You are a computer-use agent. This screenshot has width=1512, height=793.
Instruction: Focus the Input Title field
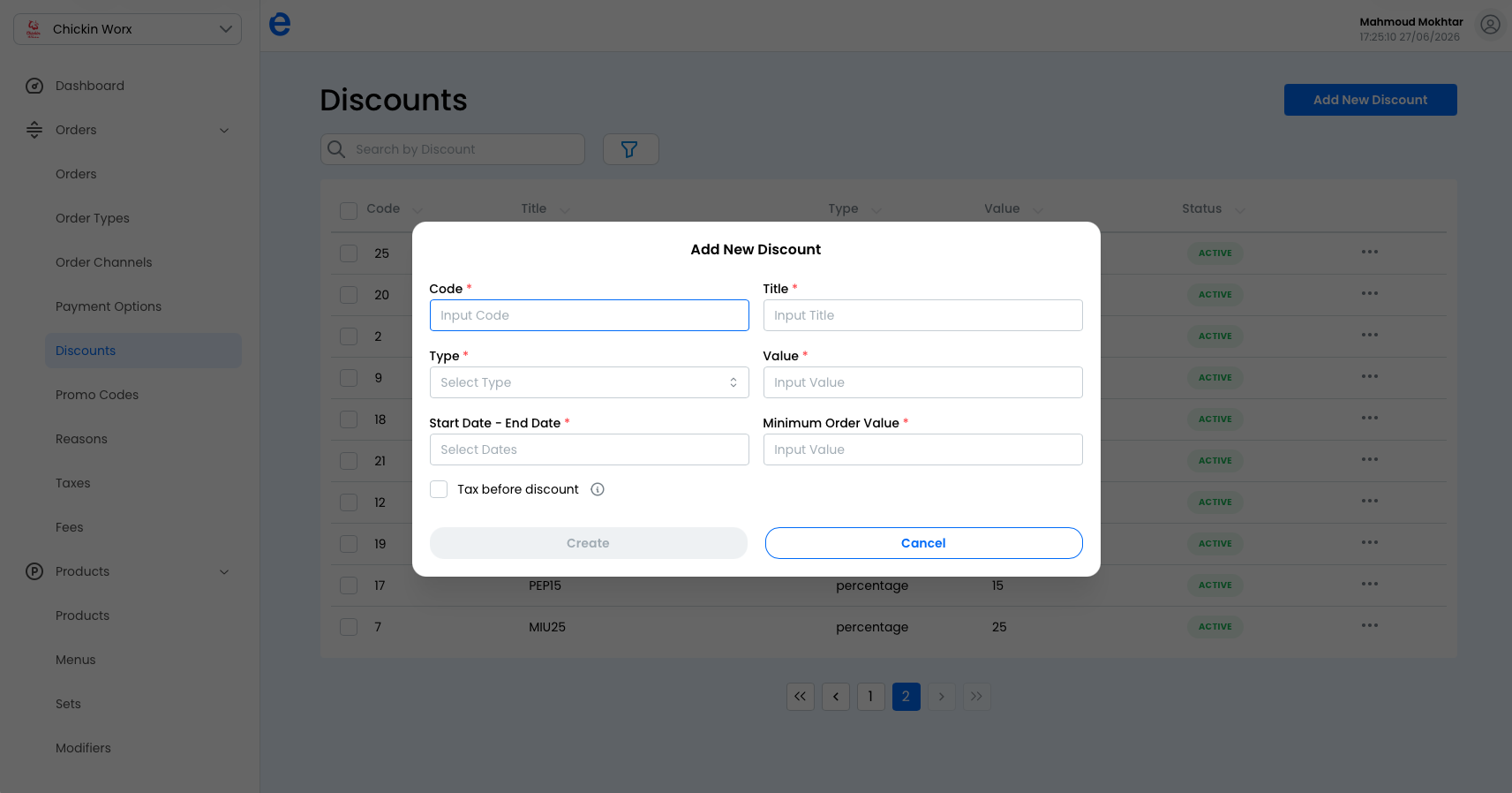[x=923, y=315]
